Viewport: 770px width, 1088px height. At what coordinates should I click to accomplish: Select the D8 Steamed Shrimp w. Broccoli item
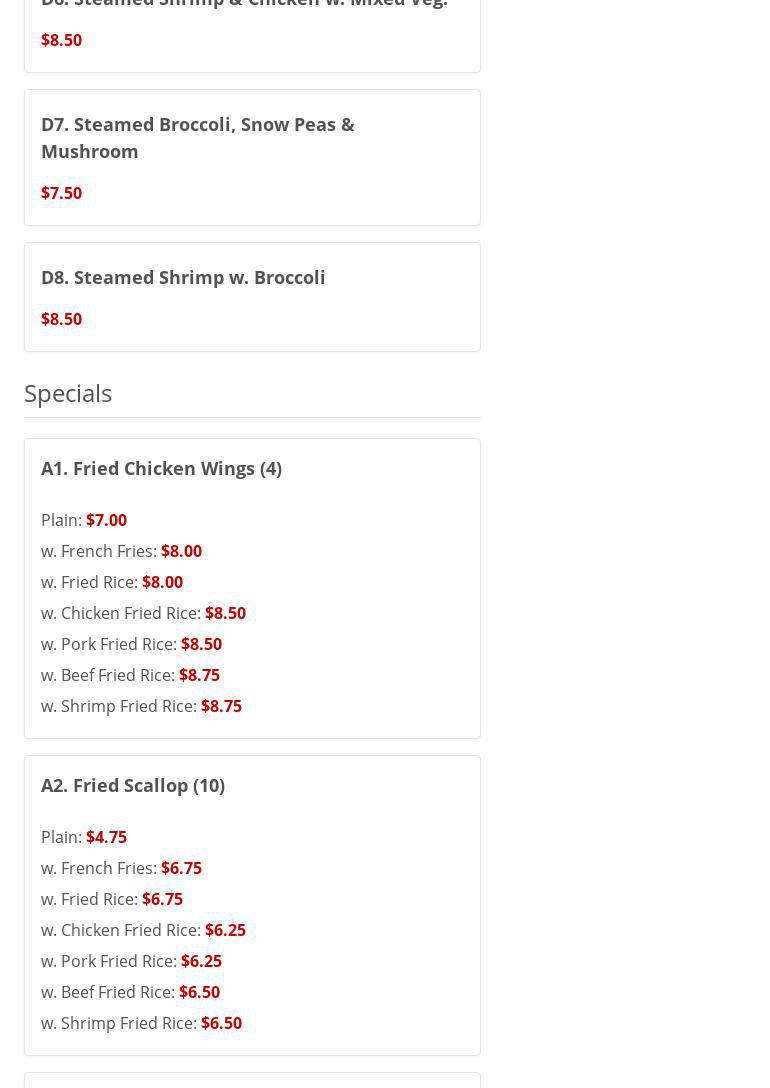183,277
